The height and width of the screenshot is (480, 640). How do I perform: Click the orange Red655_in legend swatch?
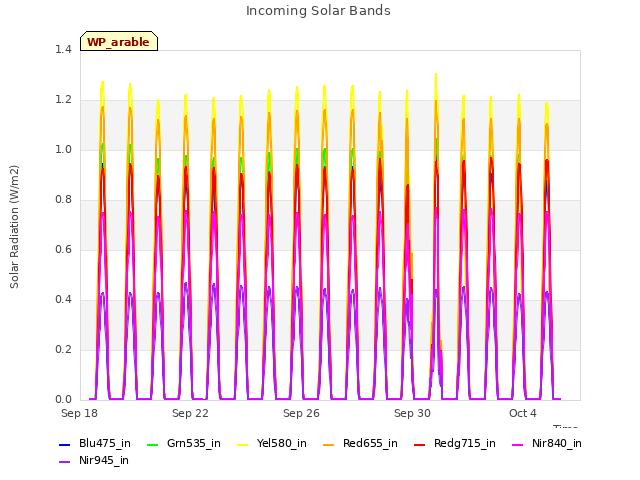click(x=328, y=444)
